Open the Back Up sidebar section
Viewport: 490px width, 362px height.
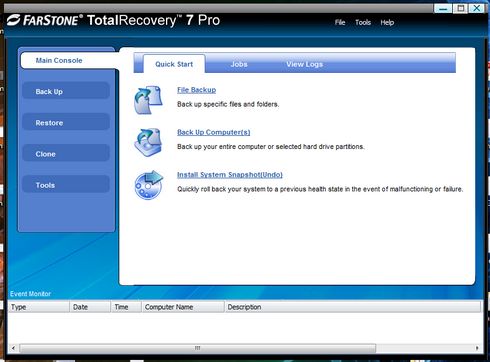coord(66,91)
